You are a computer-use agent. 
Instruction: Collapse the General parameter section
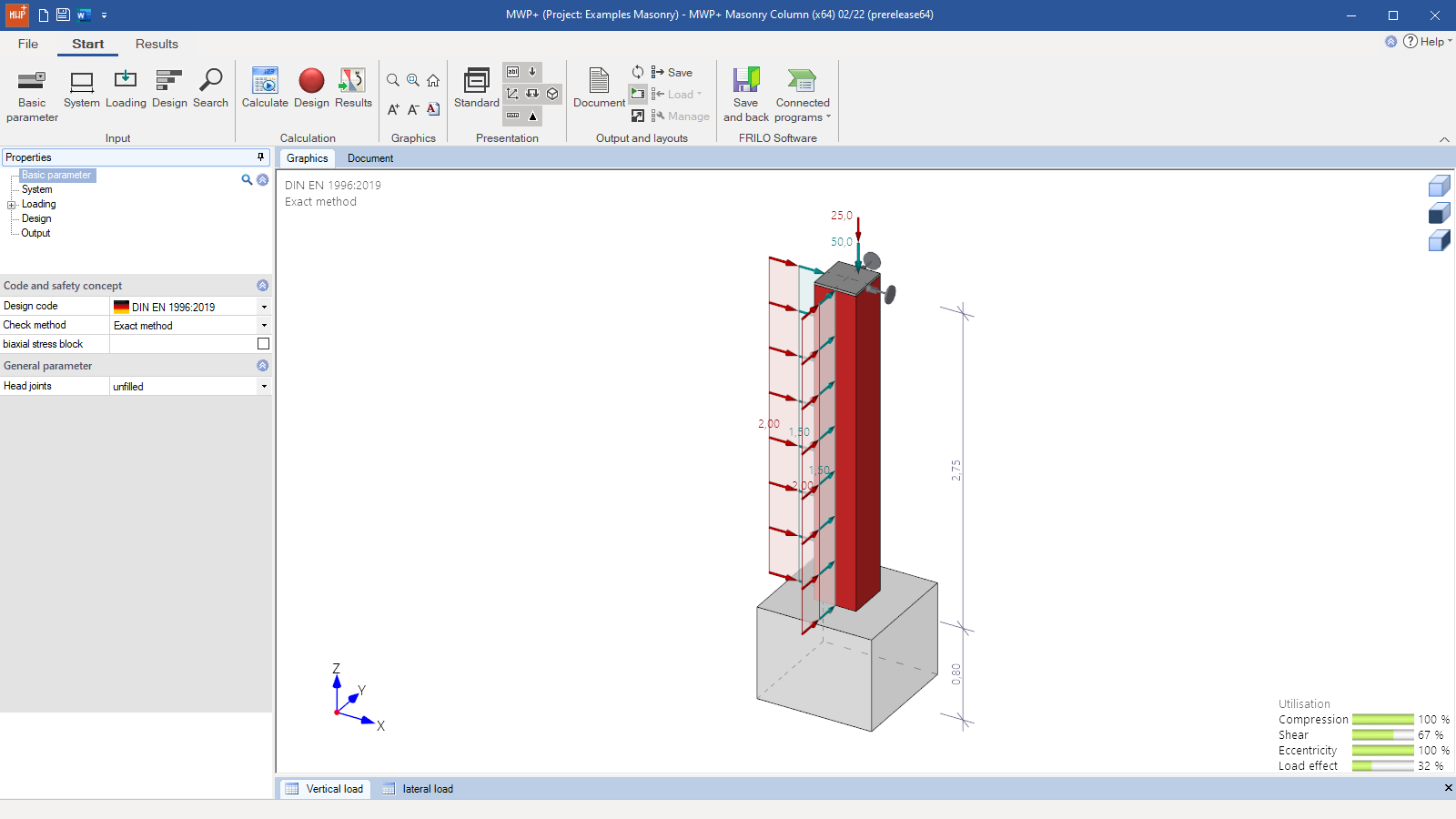click(x=263, y=366)
